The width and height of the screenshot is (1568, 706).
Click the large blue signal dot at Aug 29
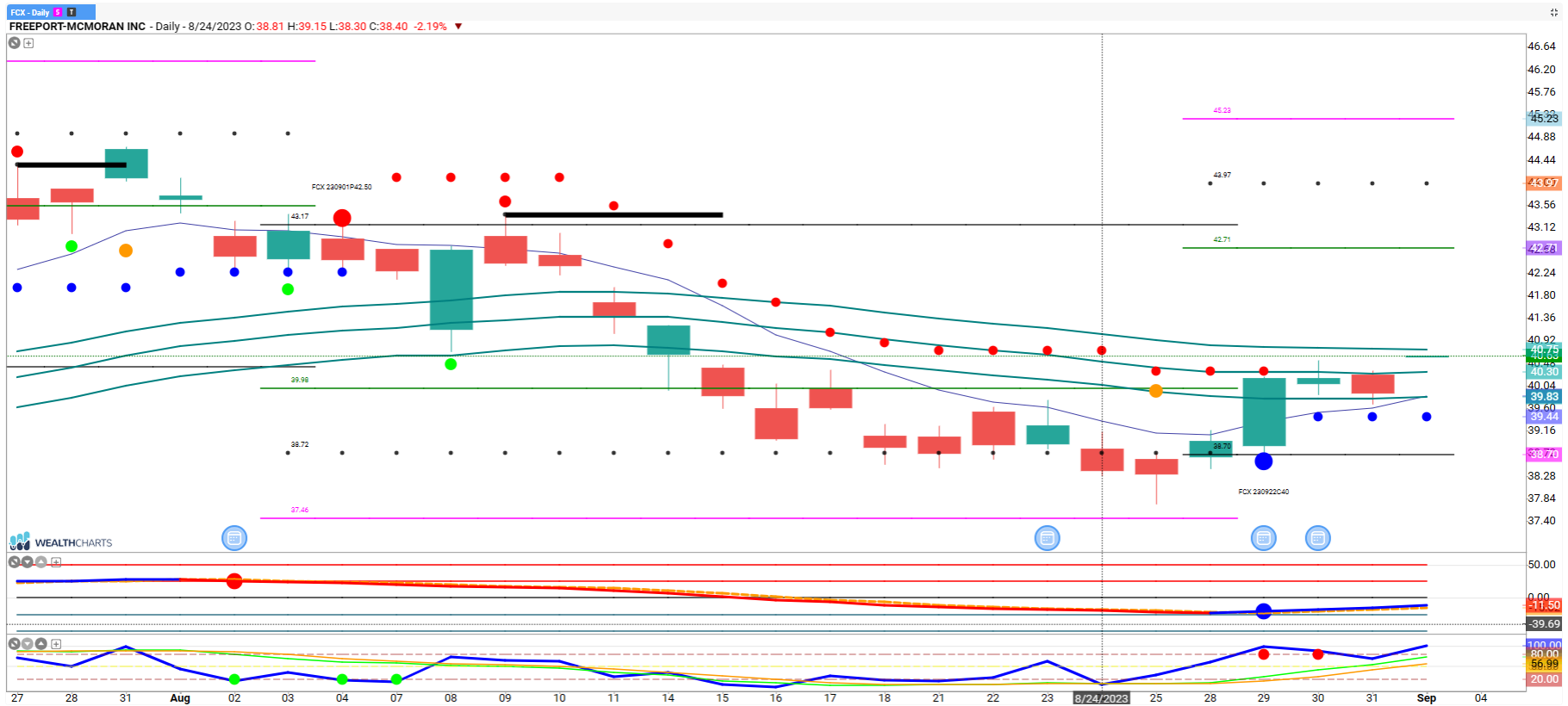click(1263, 461)
